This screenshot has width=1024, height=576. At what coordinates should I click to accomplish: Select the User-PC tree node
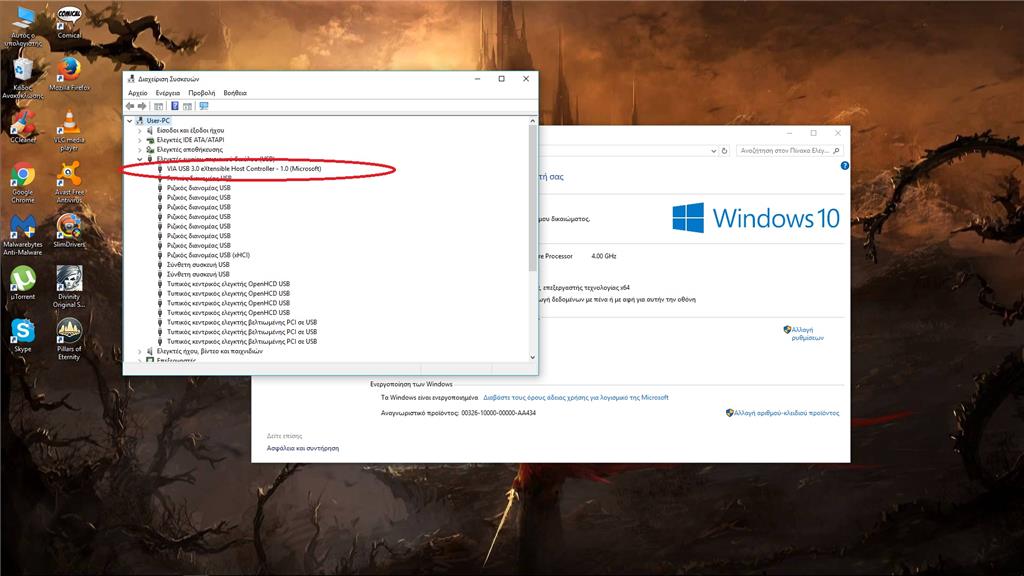[x=158, y=121]
